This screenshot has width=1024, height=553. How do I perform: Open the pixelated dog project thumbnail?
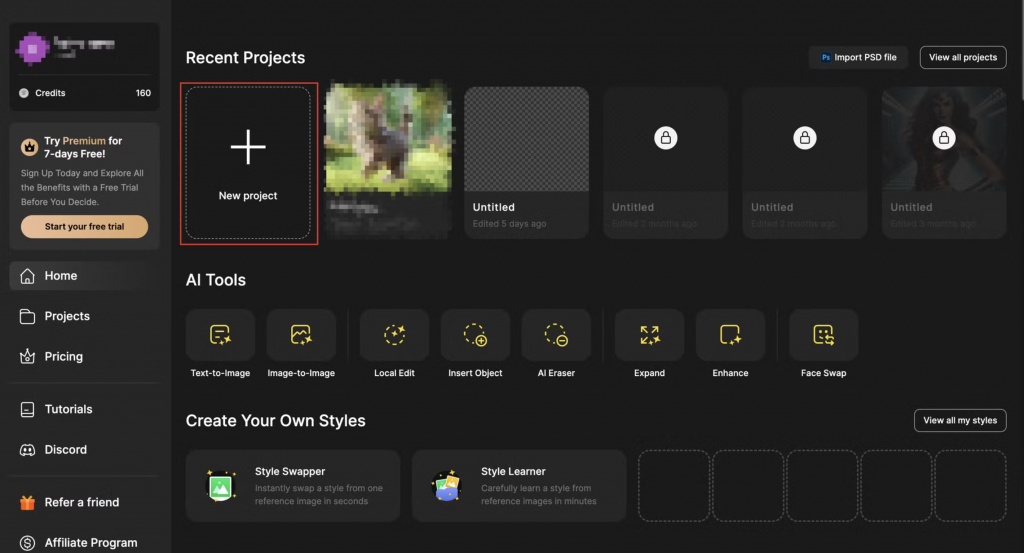388,138
